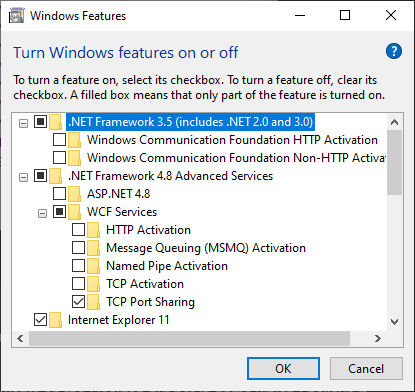The width and height of the screenshot is (415, 392).
Task: Select 'Windows Communication Foundation HTTP Activation' label
Action: click(x=232, y=140)
